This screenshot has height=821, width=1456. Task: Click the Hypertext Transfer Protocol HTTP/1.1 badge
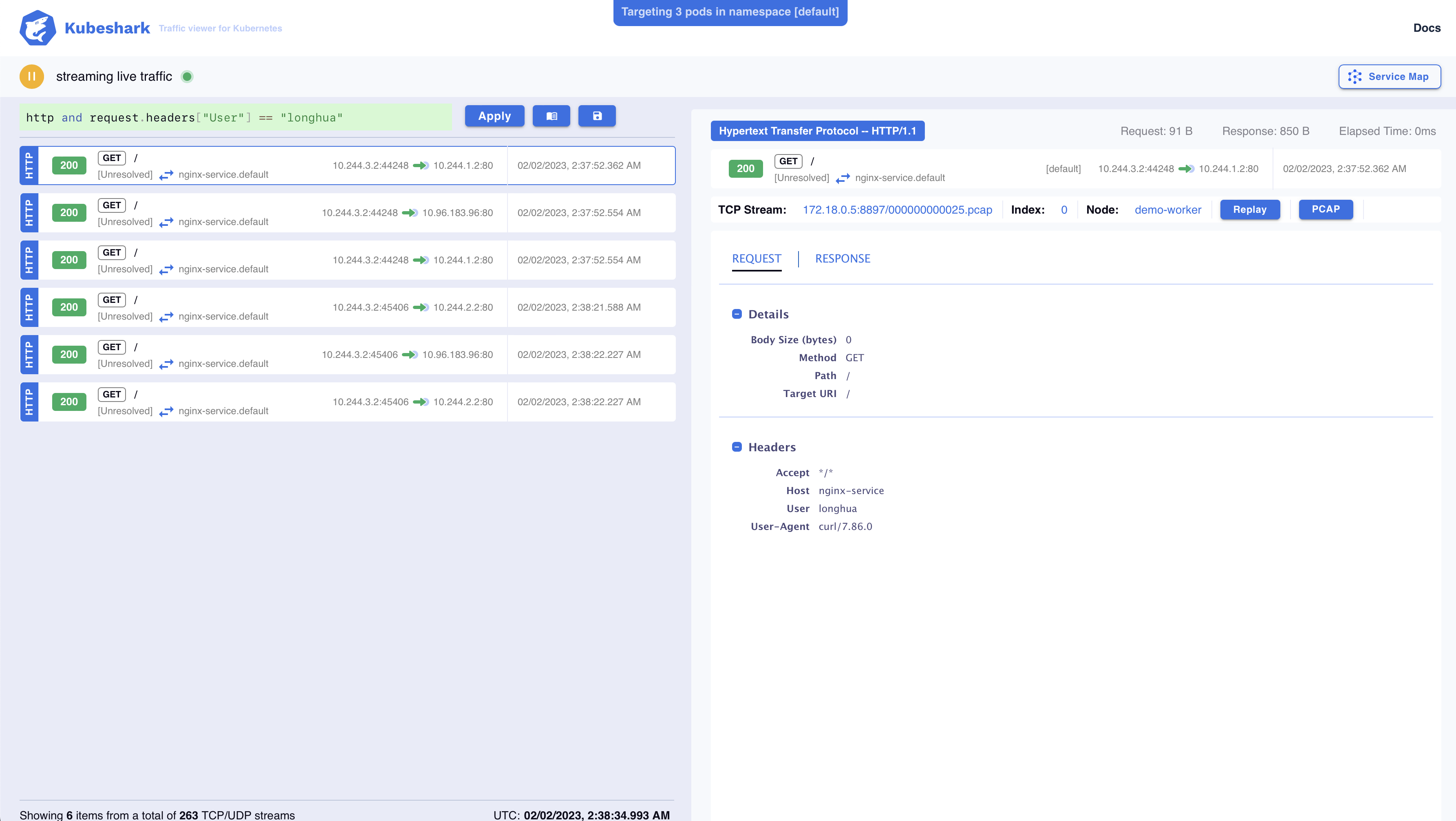click(817, 130)
